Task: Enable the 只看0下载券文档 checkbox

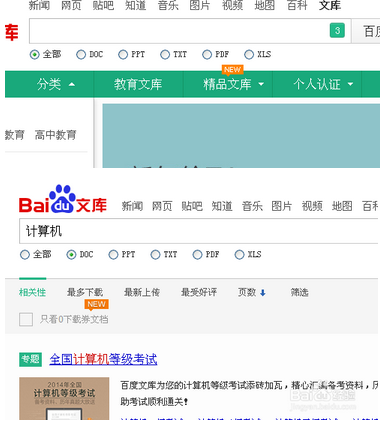Action: tap(26, 319)
